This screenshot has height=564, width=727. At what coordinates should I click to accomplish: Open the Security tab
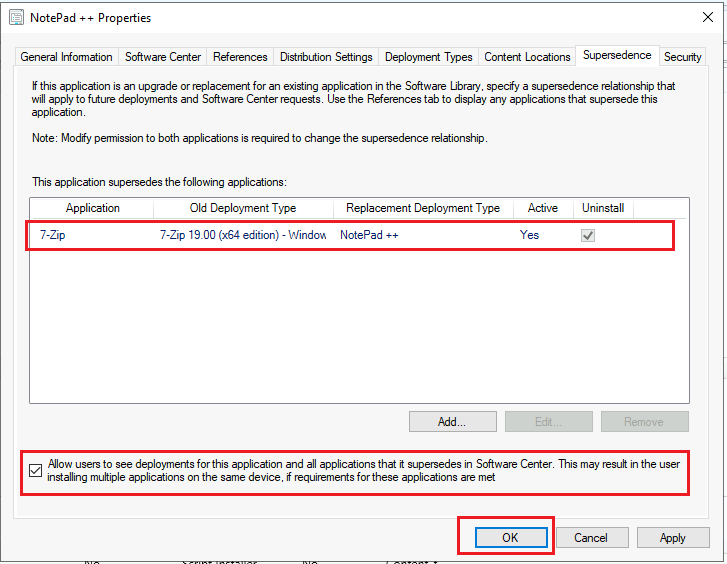(x=682, y=57)
